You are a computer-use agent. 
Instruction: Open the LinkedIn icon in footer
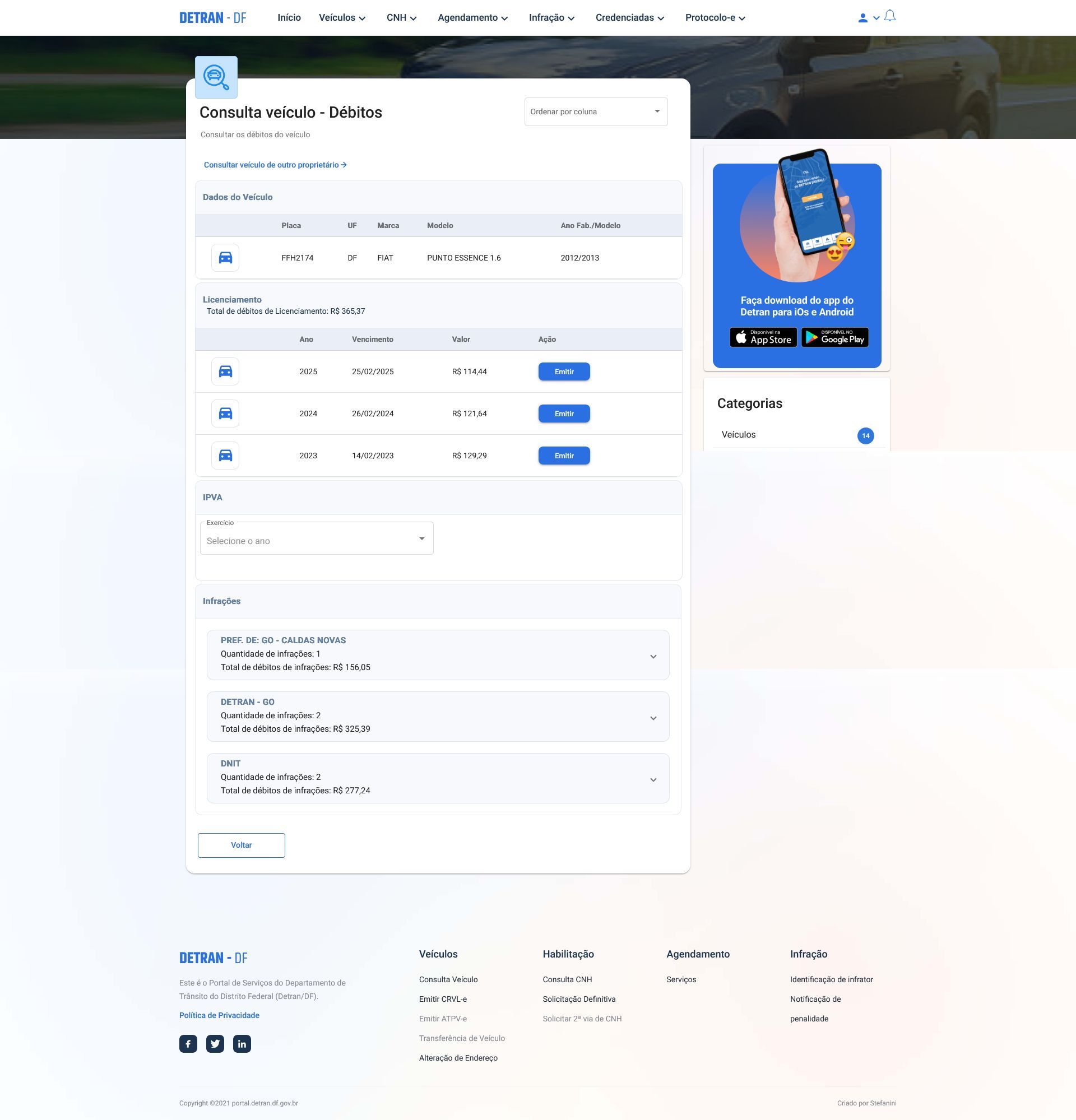pos(242,1043)
